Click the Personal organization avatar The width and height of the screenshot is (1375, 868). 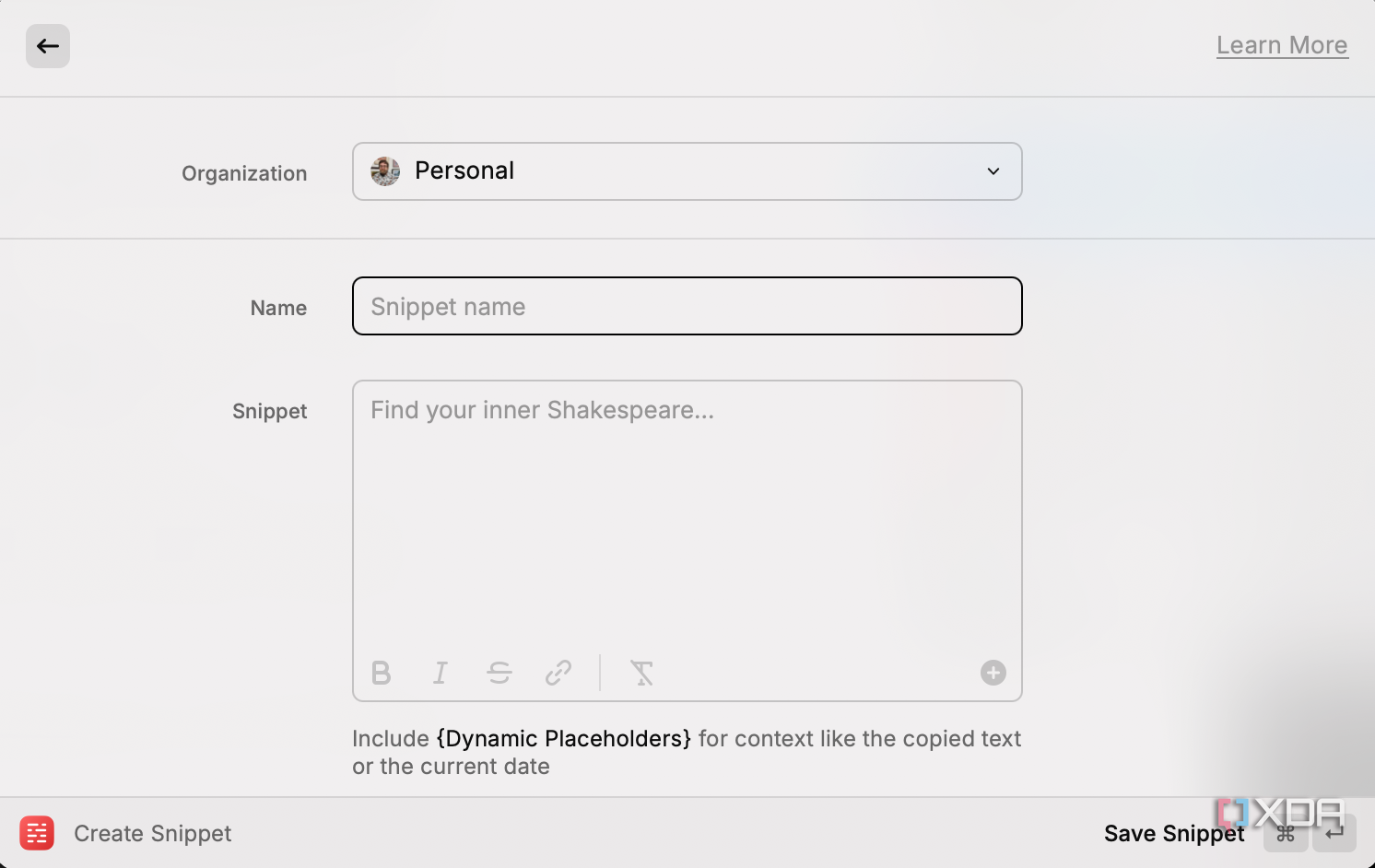(x=385, y=171)
